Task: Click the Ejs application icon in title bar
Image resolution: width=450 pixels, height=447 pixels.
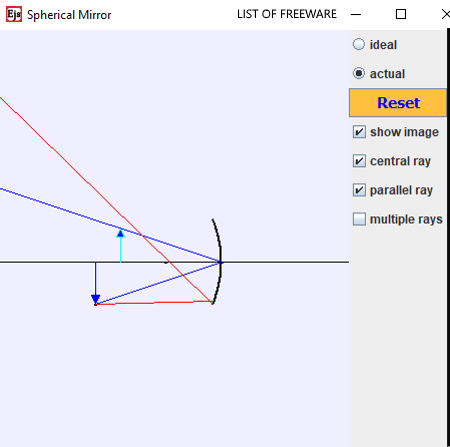Action: [14, 14]
